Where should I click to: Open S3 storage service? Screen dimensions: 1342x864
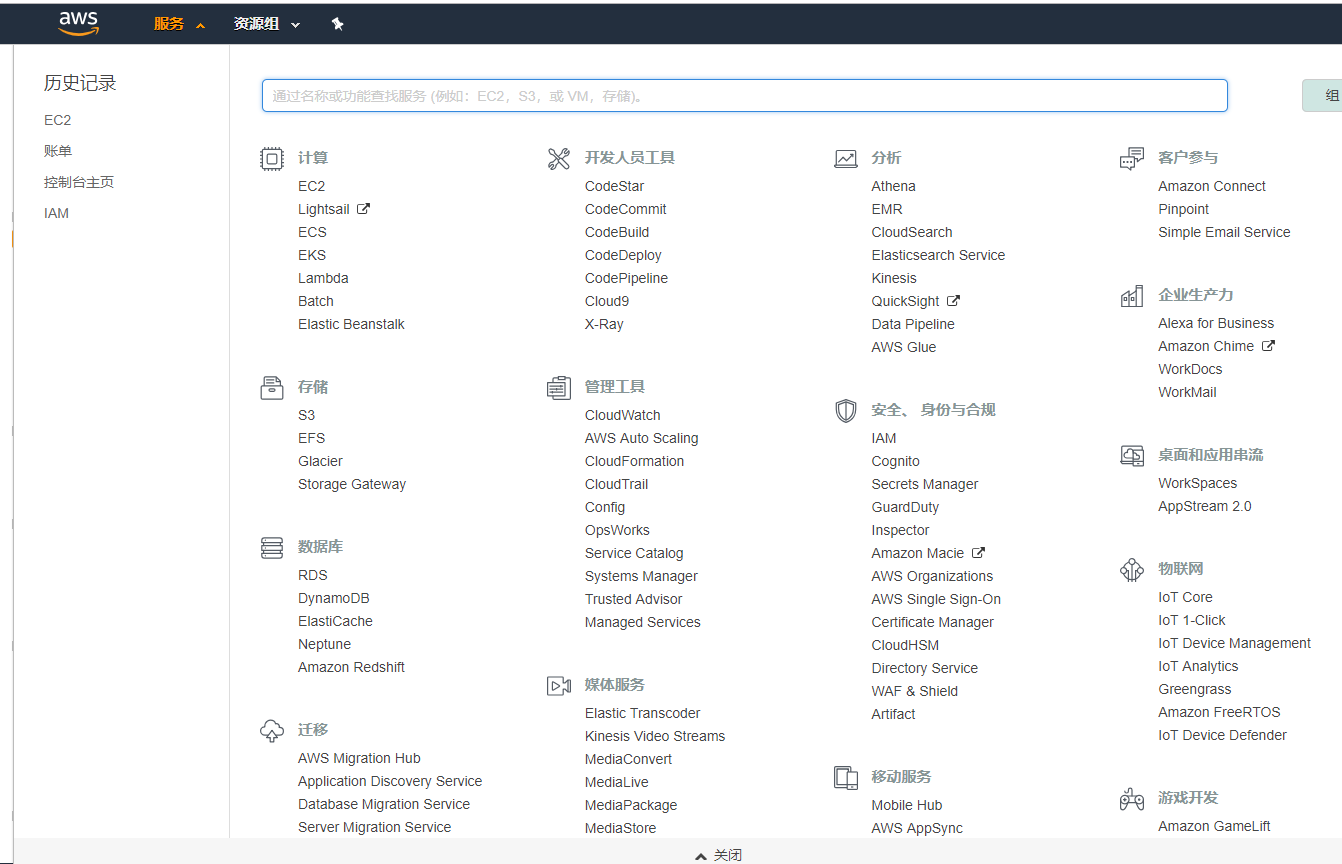coord(306,415)
